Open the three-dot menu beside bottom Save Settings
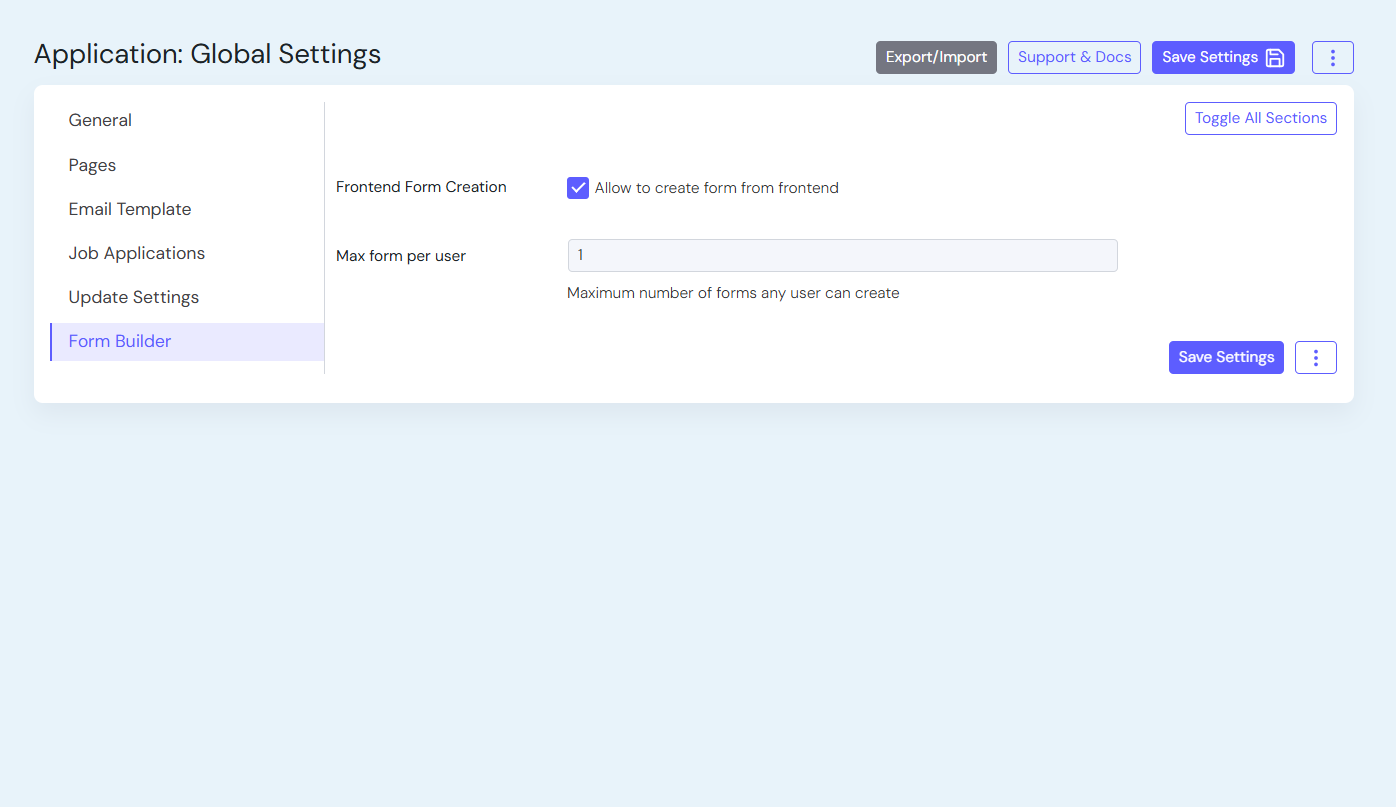The width and height of the screenshot is (1396, 807). (x=1315, y=358)
